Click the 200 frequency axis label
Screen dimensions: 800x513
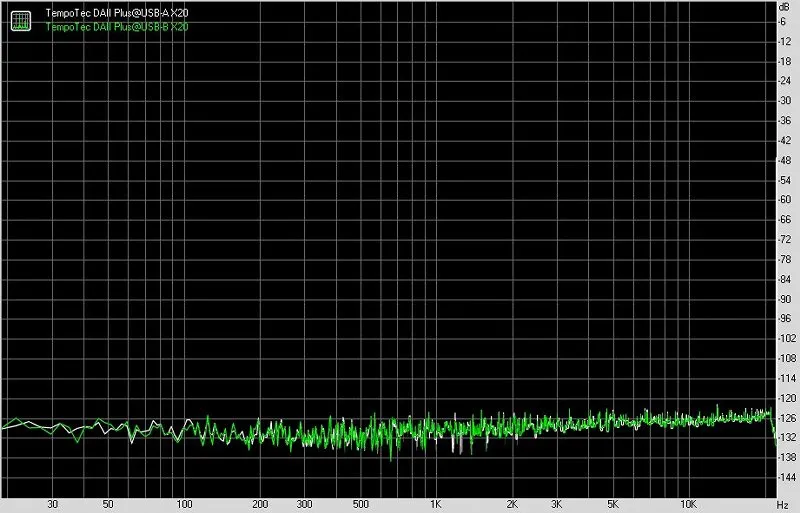[260, 504]
